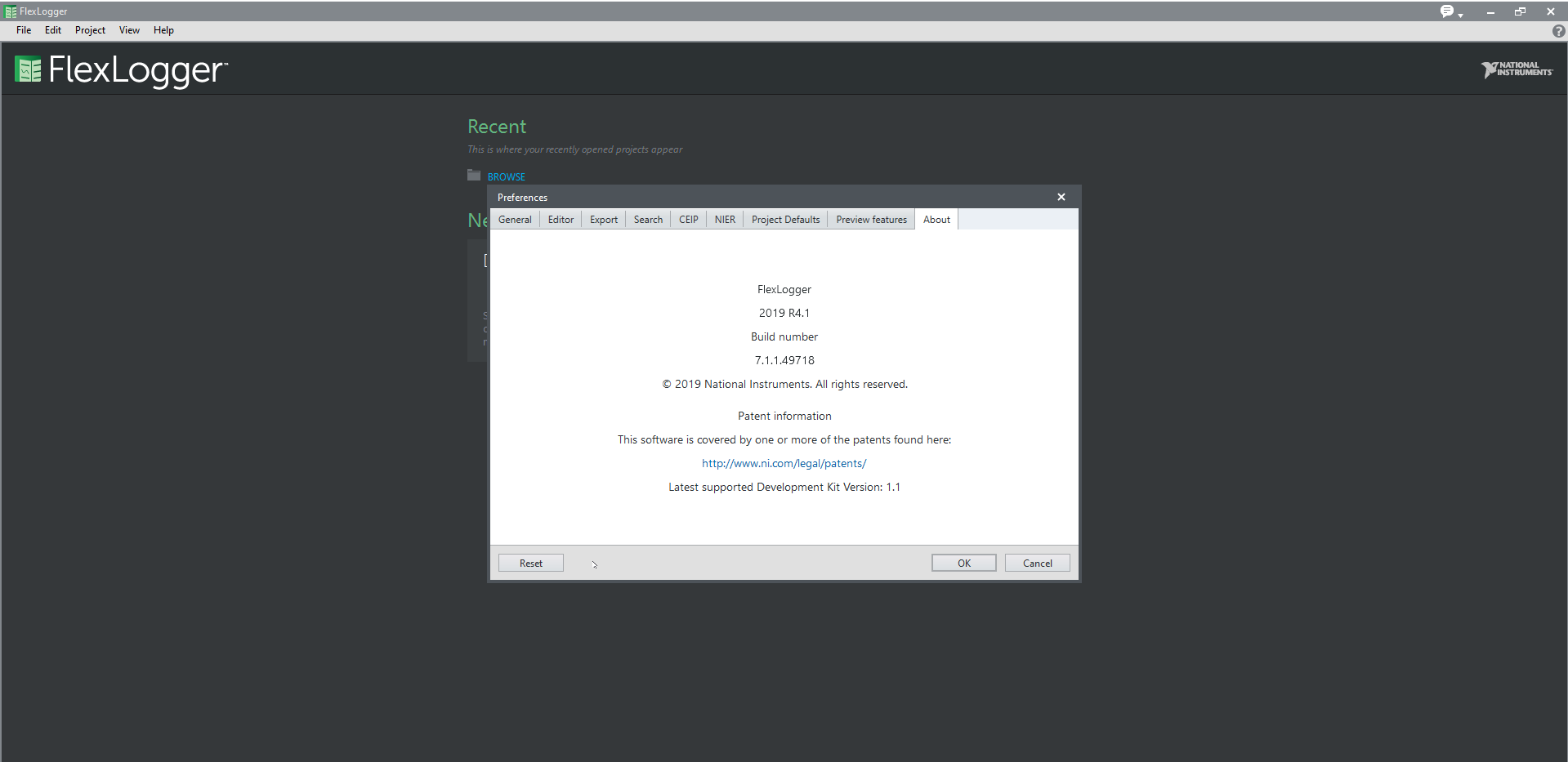This screenshot has height=762, width=1568.
Task: Restore down the FlexLogger window
Action: pyautogui.click(x=1520, y=11)
